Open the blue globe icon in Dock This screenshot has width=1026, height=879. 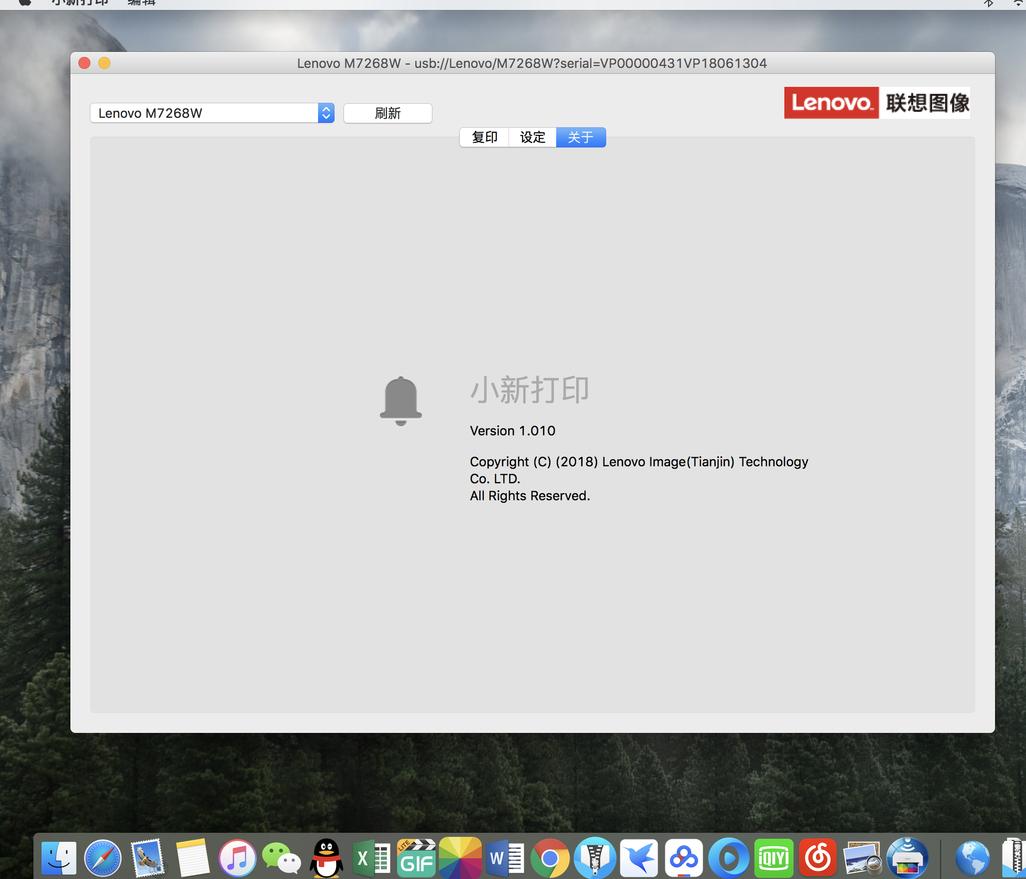click(972, 857)
